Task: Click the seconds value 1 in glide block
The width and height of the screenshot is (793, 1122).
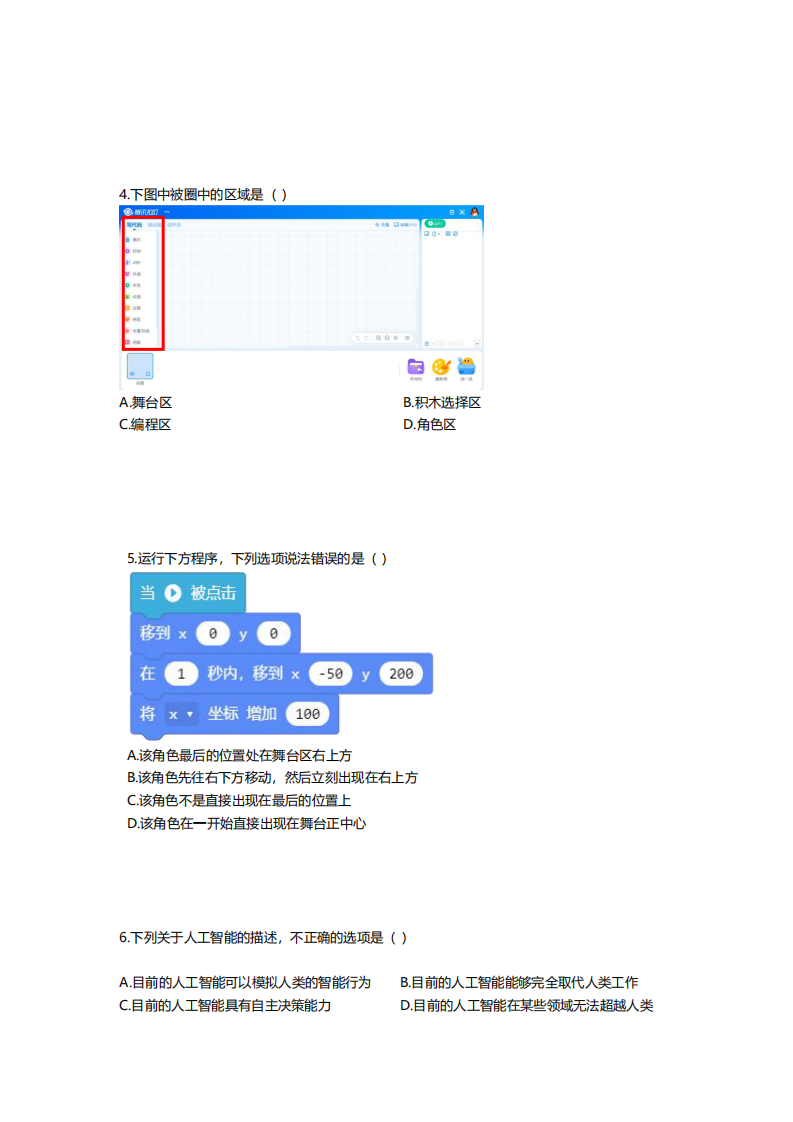Action: (181, 673)
